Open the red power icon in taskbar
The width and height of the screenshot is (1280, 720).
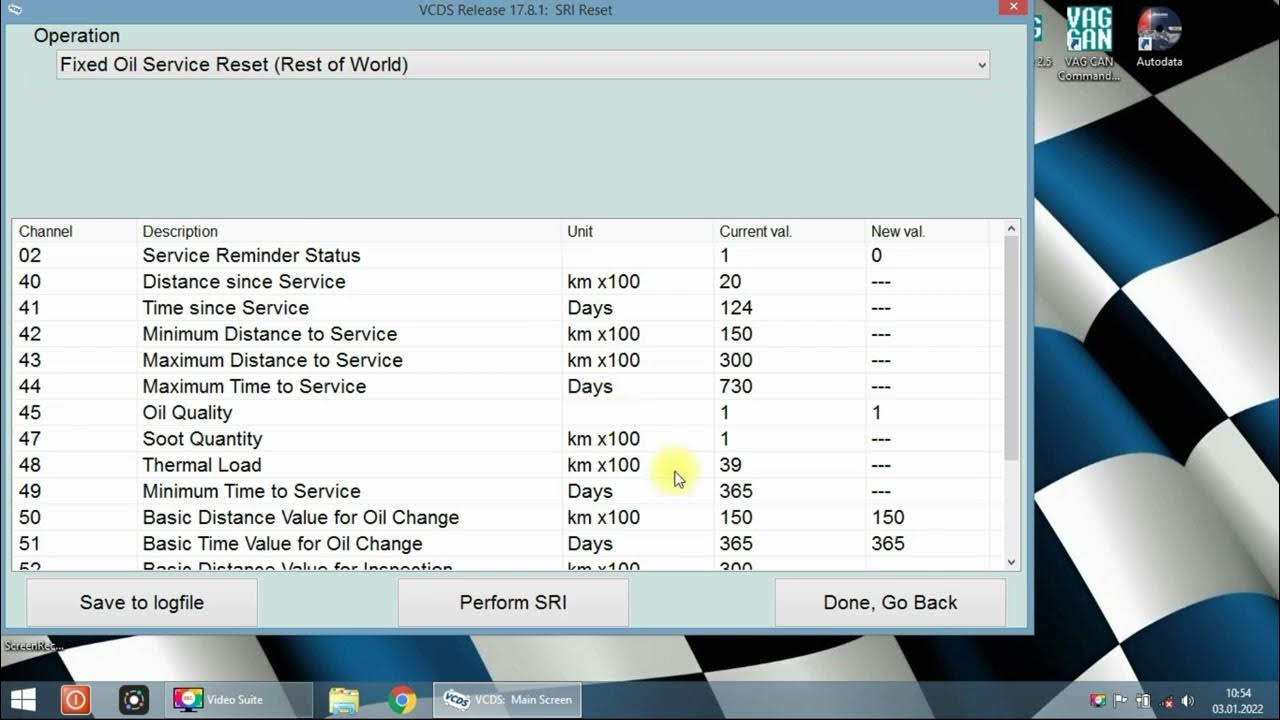(x=76, y=699)
